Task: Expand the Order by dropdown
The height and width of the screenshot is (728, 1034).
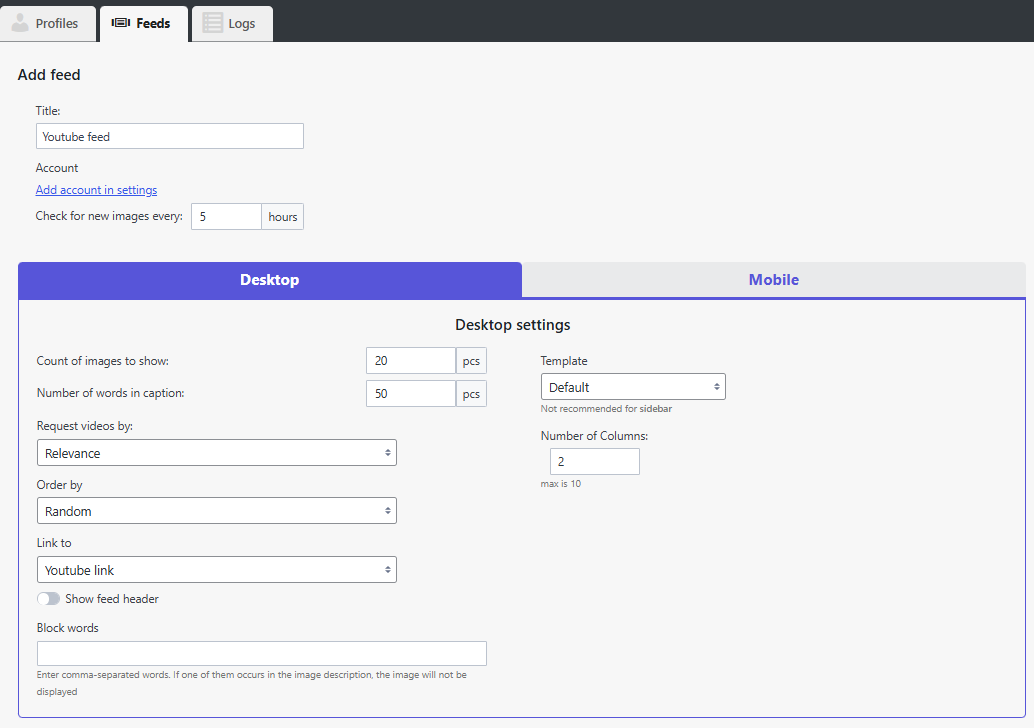Action: (216, 511)
